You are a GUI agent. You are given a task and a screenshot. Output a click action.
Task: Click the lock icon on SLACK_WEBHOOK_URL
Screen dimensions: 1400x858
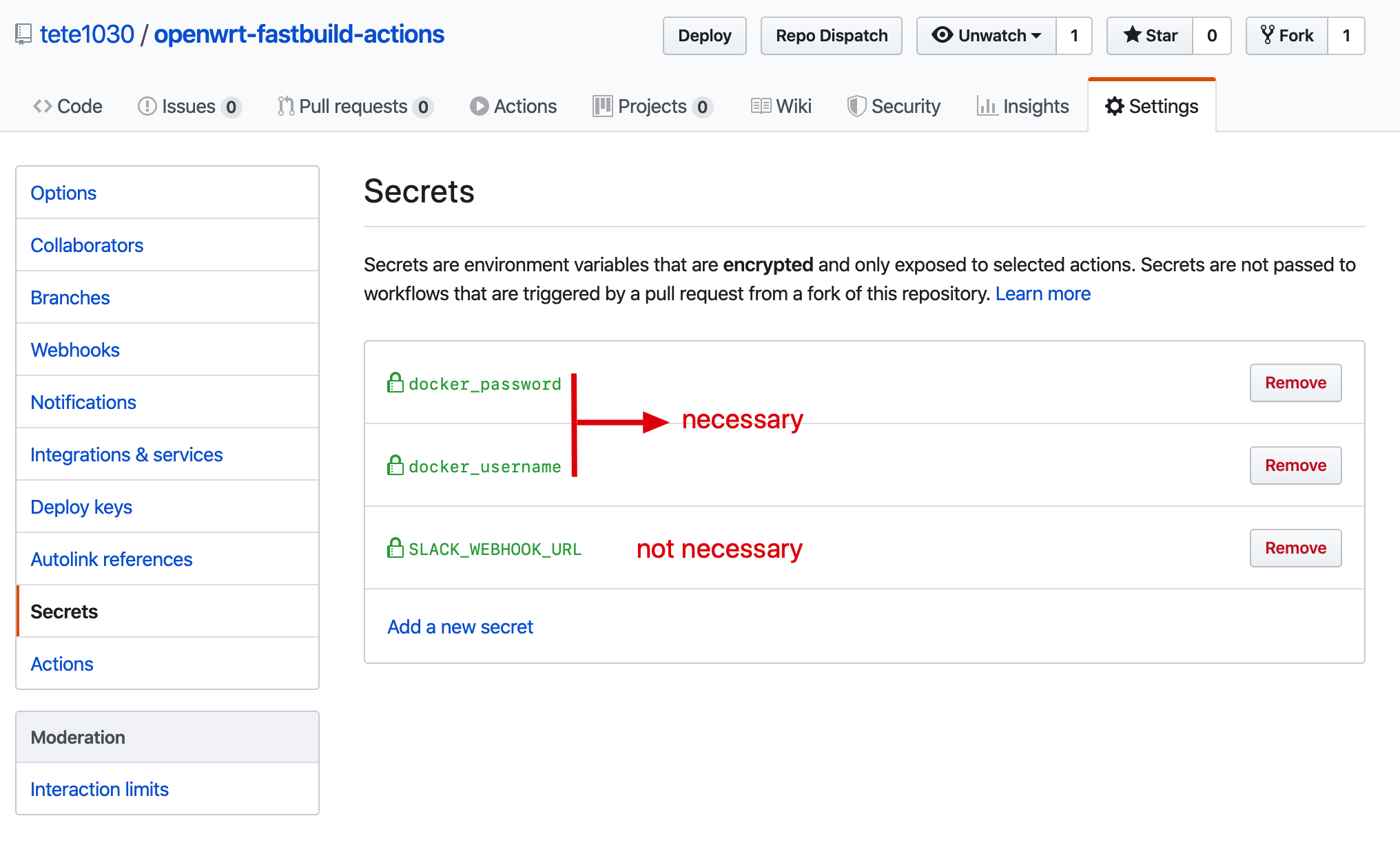[394, 548]
